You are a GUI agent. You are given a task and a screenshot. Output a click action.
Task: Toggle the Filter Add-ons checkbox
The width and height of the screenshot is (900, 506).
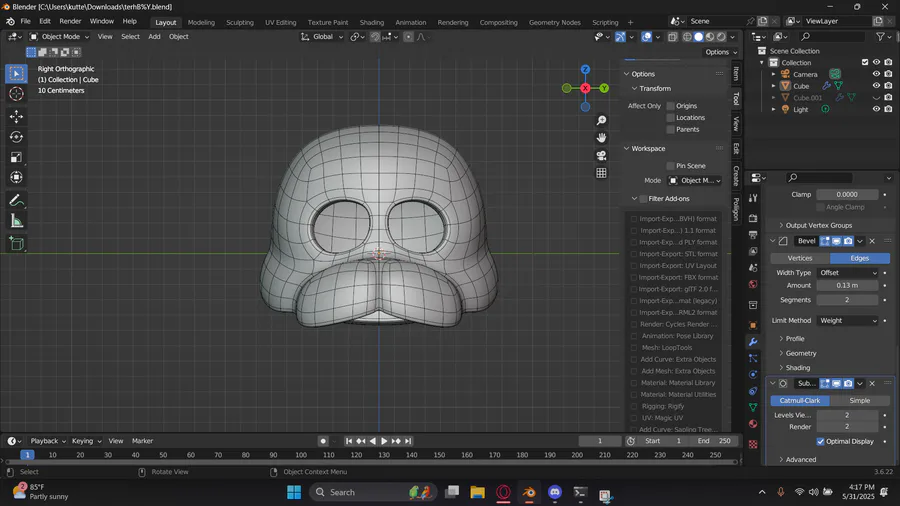[643, 198]
